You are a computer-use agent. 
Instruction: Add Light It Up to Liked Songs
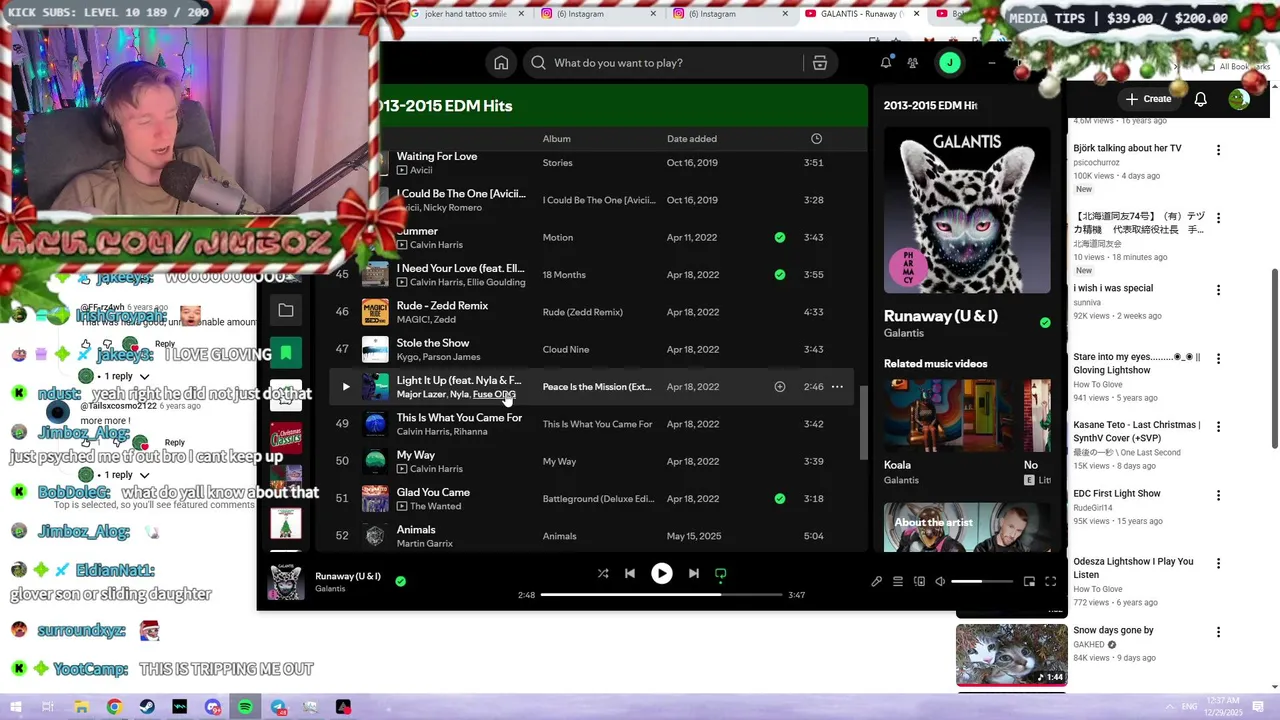(x=780, y=387)
